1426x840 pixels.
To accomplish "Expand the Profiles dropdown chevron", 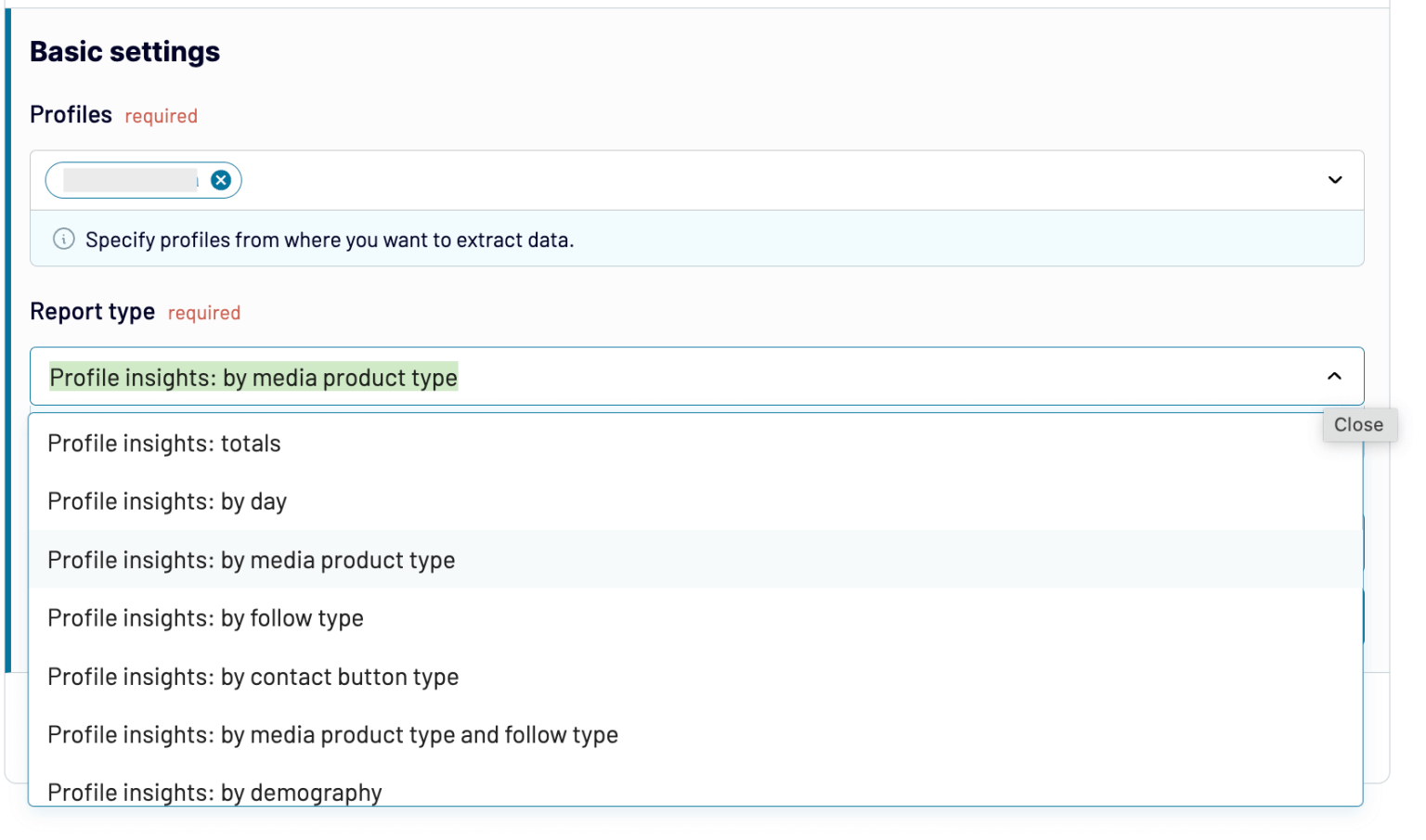I will (1334, 180).
